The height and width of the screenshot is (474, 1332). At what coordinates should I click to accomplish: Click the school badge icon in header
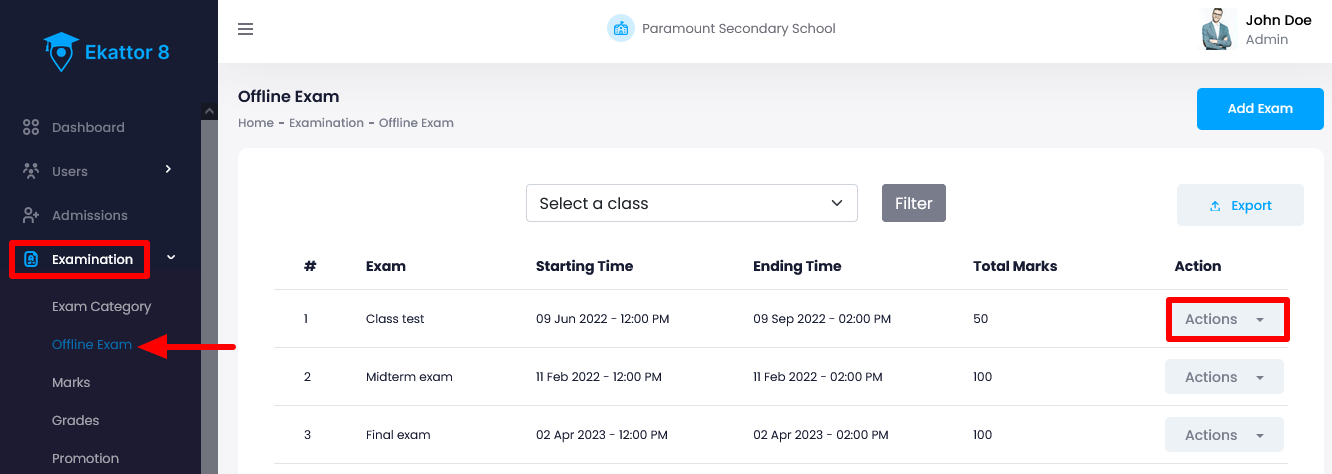621,28
